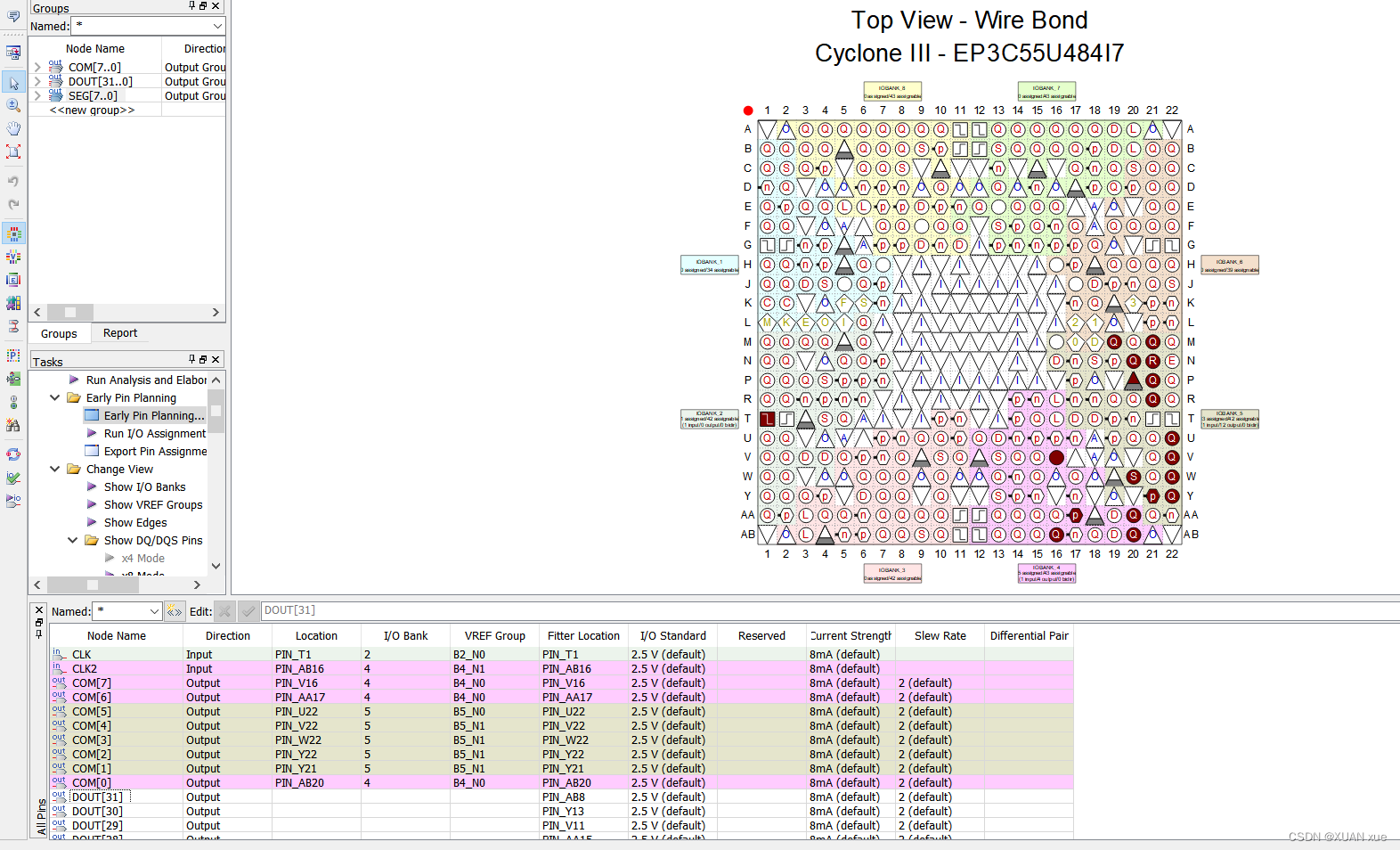Click the binoculars find icon
Image resolution: width=1400 pixels, height=850 pixels.
pyautogui.click(x=13, y=425)
